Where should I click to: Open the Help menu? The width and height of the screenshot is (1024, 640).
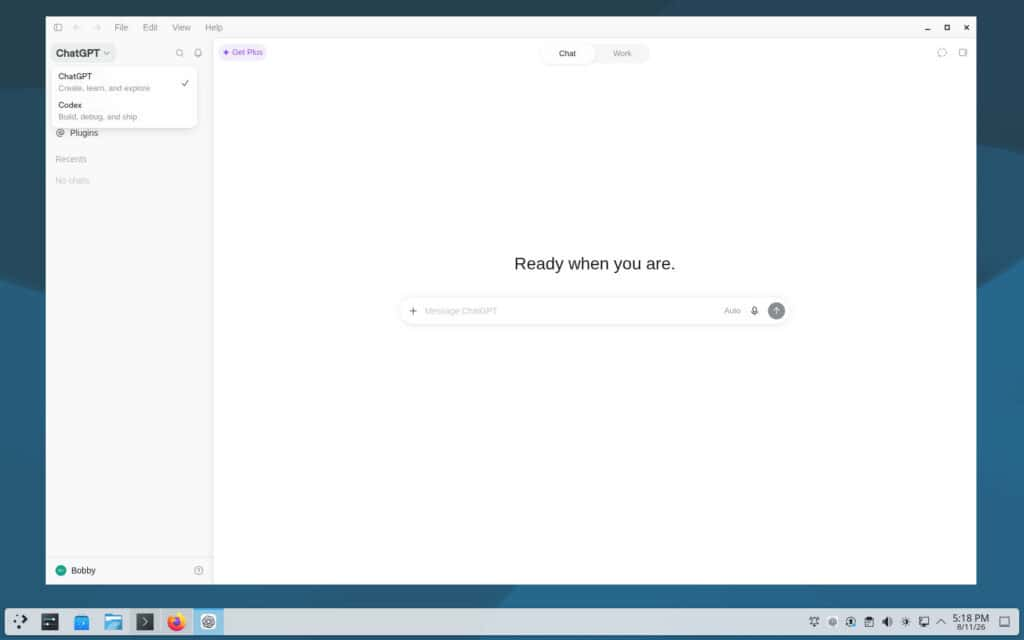pyautogui.click(x=214, y=27)
